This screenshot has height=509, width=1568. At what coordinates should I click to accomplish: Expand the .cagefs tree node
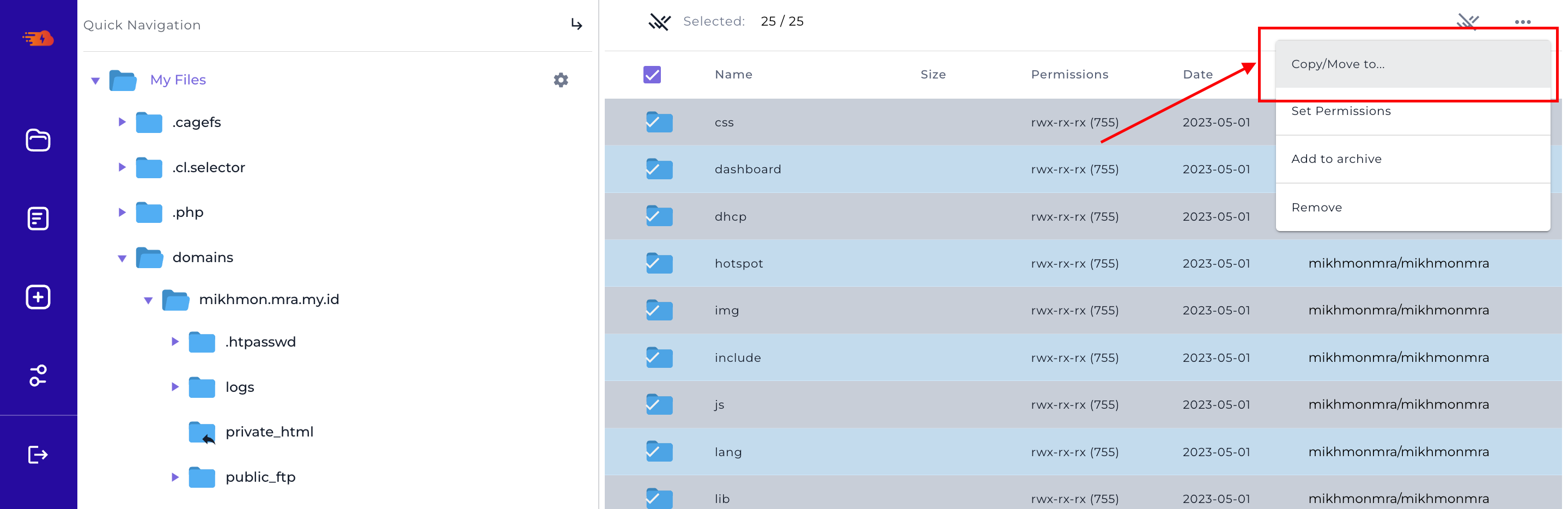click(121, 123)
